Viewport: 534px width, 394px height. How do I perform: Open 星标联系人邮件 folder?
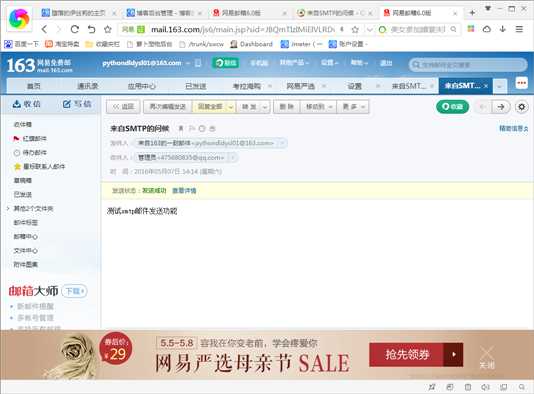[x=39, y=166]
